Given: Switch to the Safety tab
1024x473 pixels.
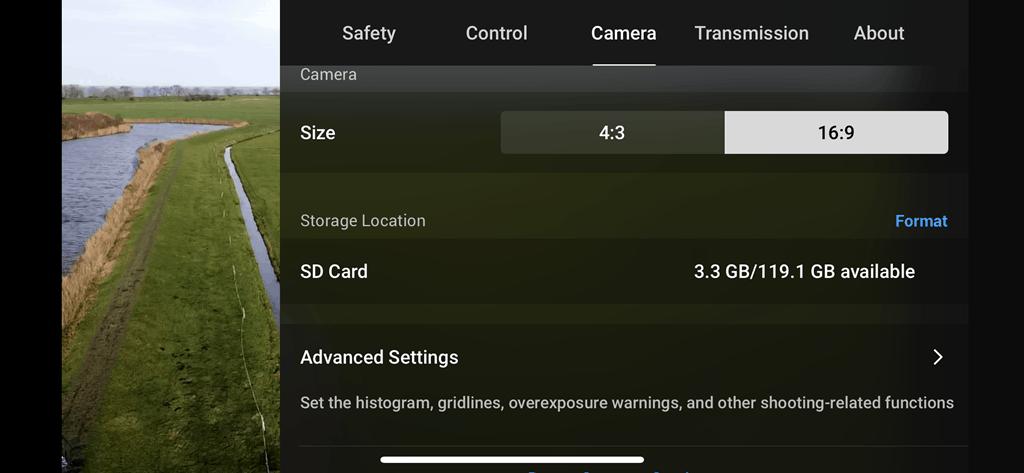Looking at the screenshot, I should (x=368, y=33).
